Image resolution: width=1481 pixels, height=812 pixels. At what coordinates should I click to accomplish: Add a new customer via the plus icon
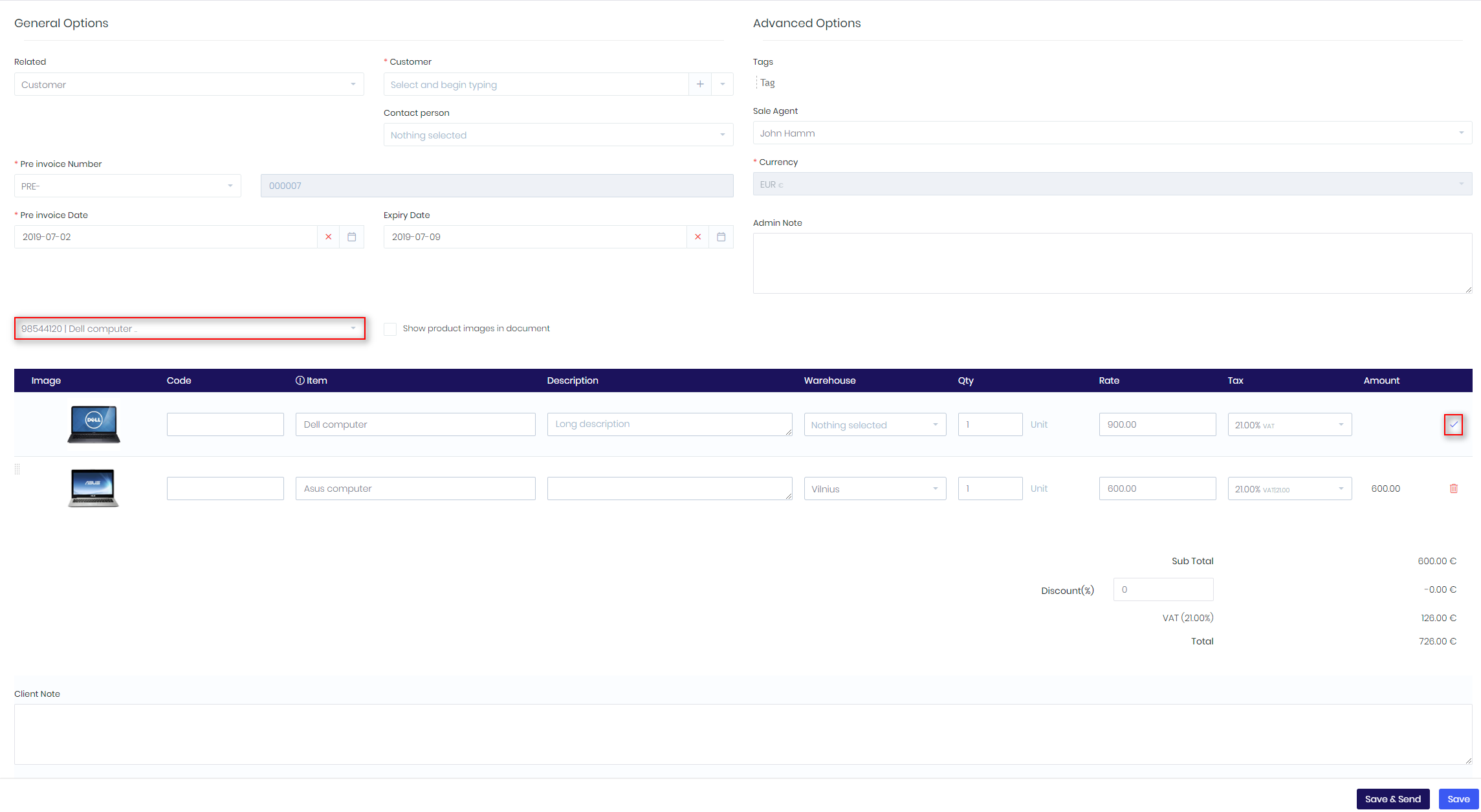(x=700, y=83)
